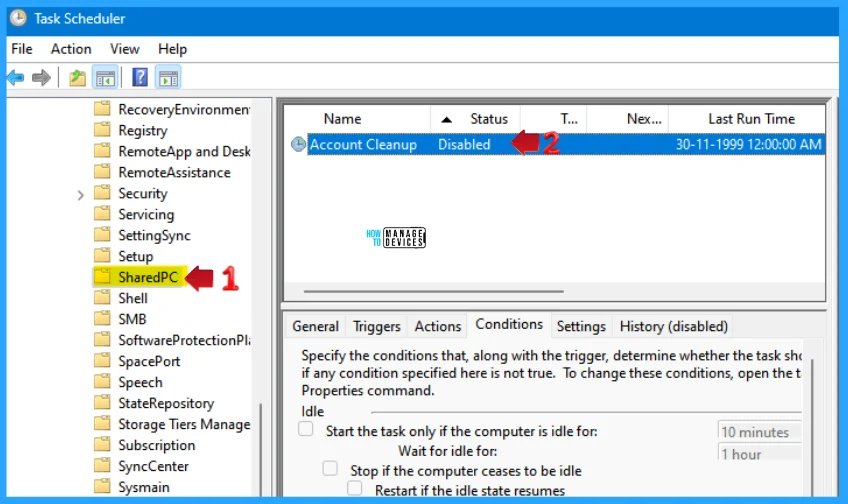Screen dimensions: 848x504
Task: Select the Sysmain tree item
Action: coord(144,487)
